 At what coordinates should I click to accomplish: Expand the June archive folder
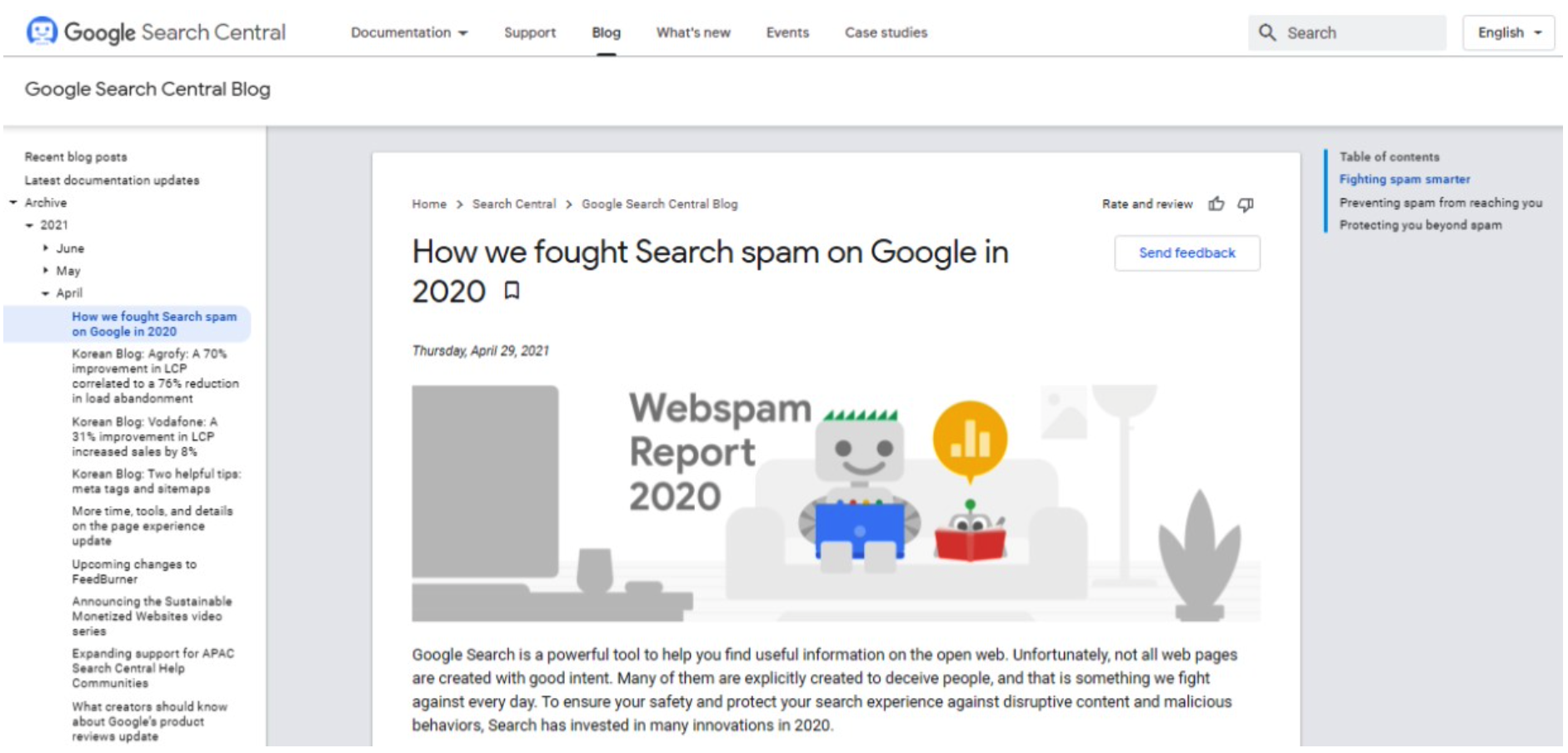tap(45, 247)
